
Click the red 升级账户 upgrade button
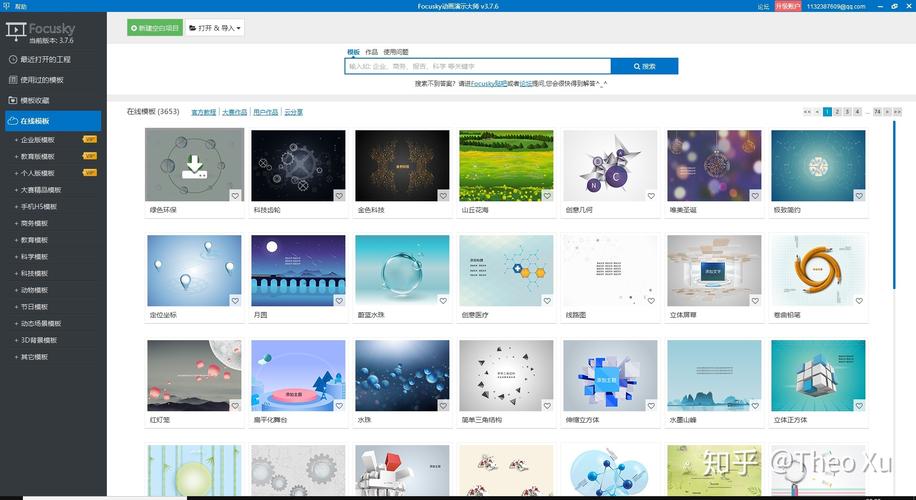point(787,6)
